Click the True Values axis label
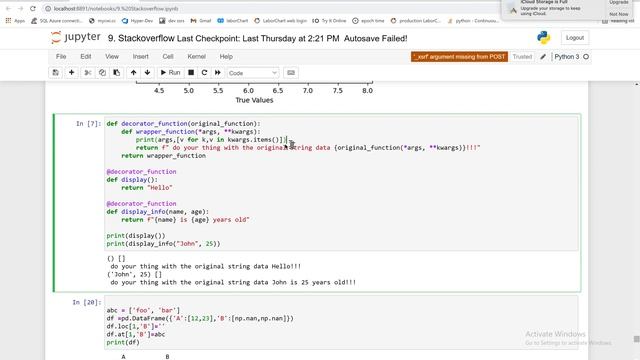 (254, 100)
